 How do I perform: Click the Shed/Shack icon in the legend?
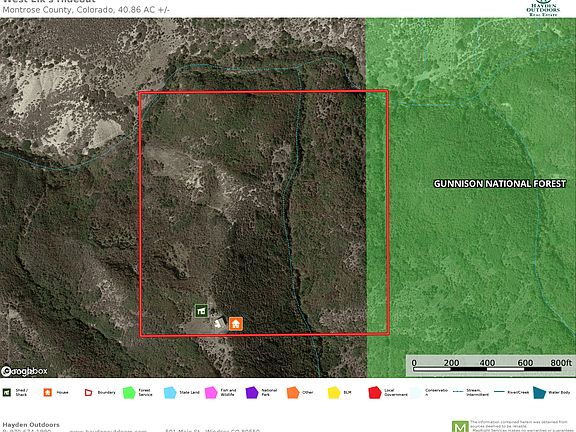pyautogui.click(x=7, y=392)
